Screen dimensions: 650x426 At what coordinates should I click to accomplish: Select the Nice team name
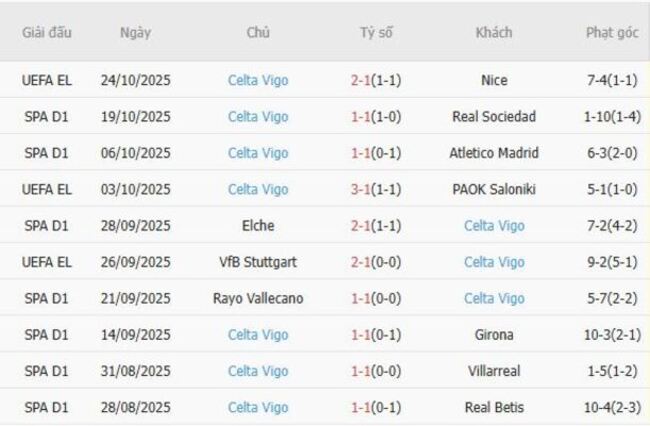(x=494, y=81)
